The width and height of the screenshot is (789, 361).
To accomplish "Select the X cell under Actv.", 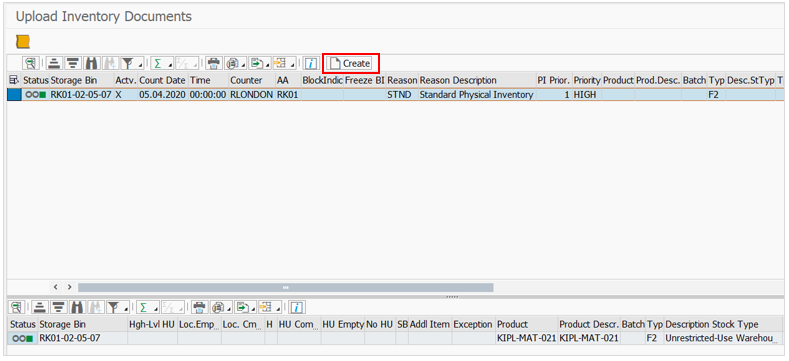I will point(126,94).
